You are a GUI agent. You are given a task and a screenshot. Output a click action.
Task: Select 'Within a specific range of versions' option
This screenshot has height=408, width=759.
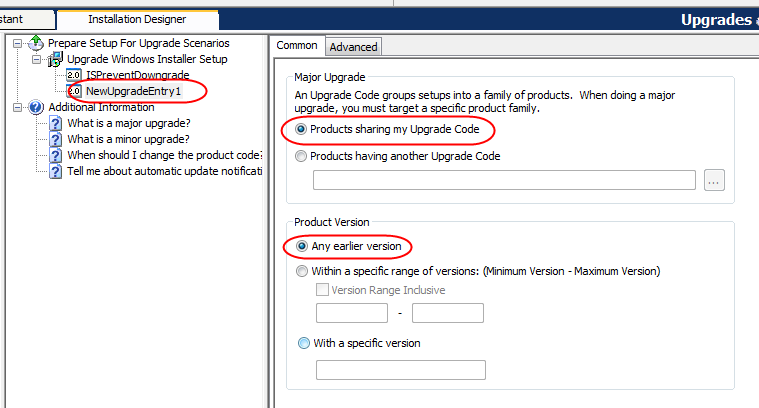pyautogui.click(x=304, y=271)
